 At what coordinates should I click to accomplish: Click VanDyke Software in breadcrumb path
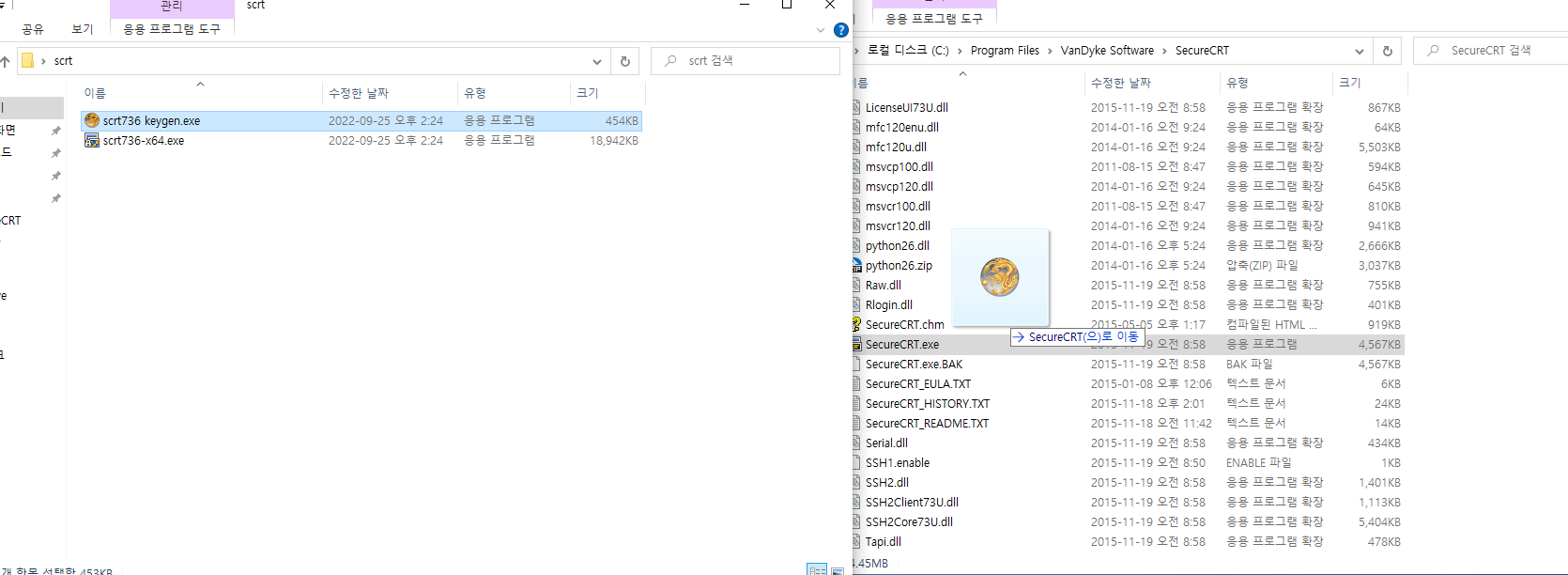coord(1107,51)
